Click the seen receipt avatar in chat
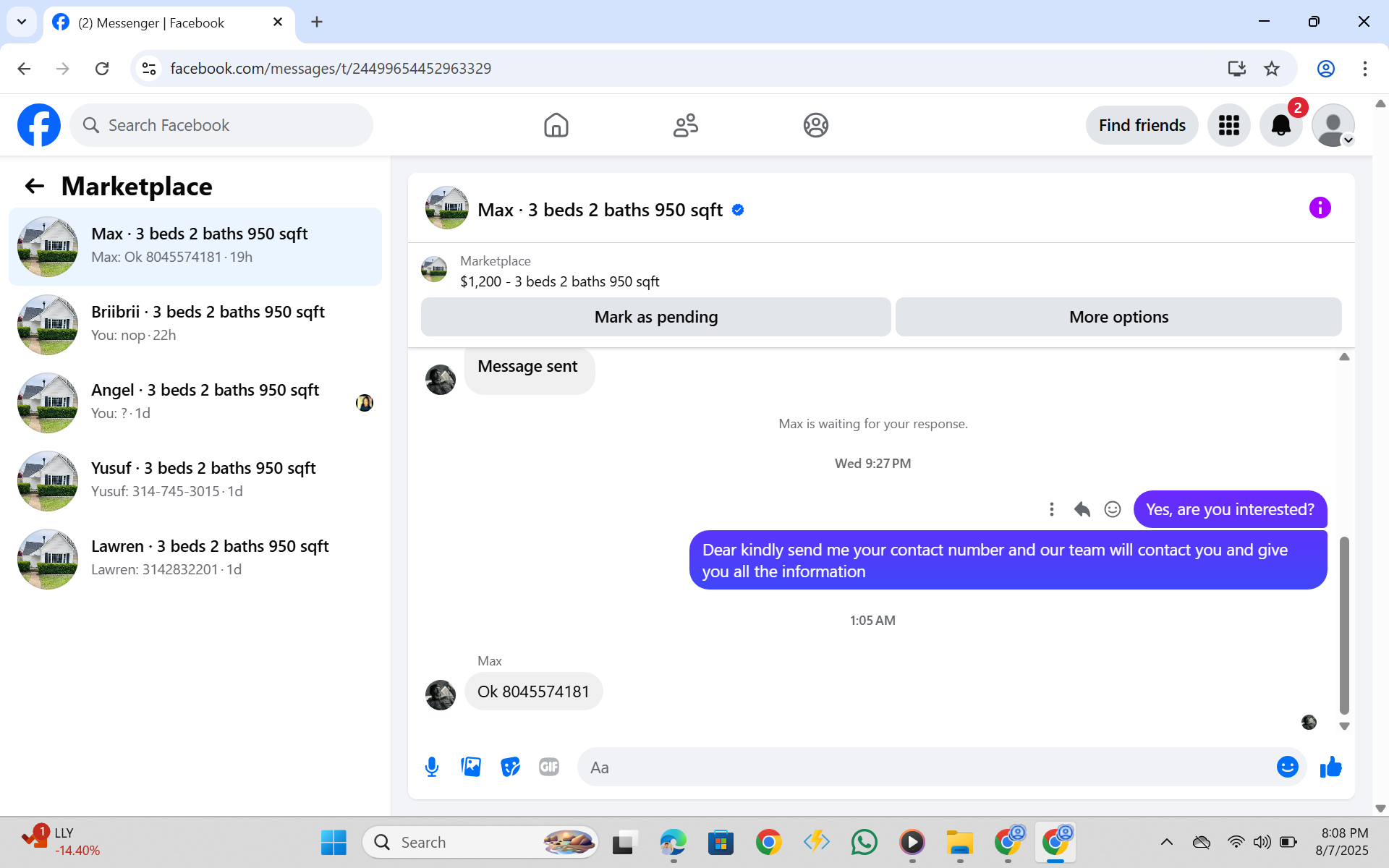 pos(1309,722)
